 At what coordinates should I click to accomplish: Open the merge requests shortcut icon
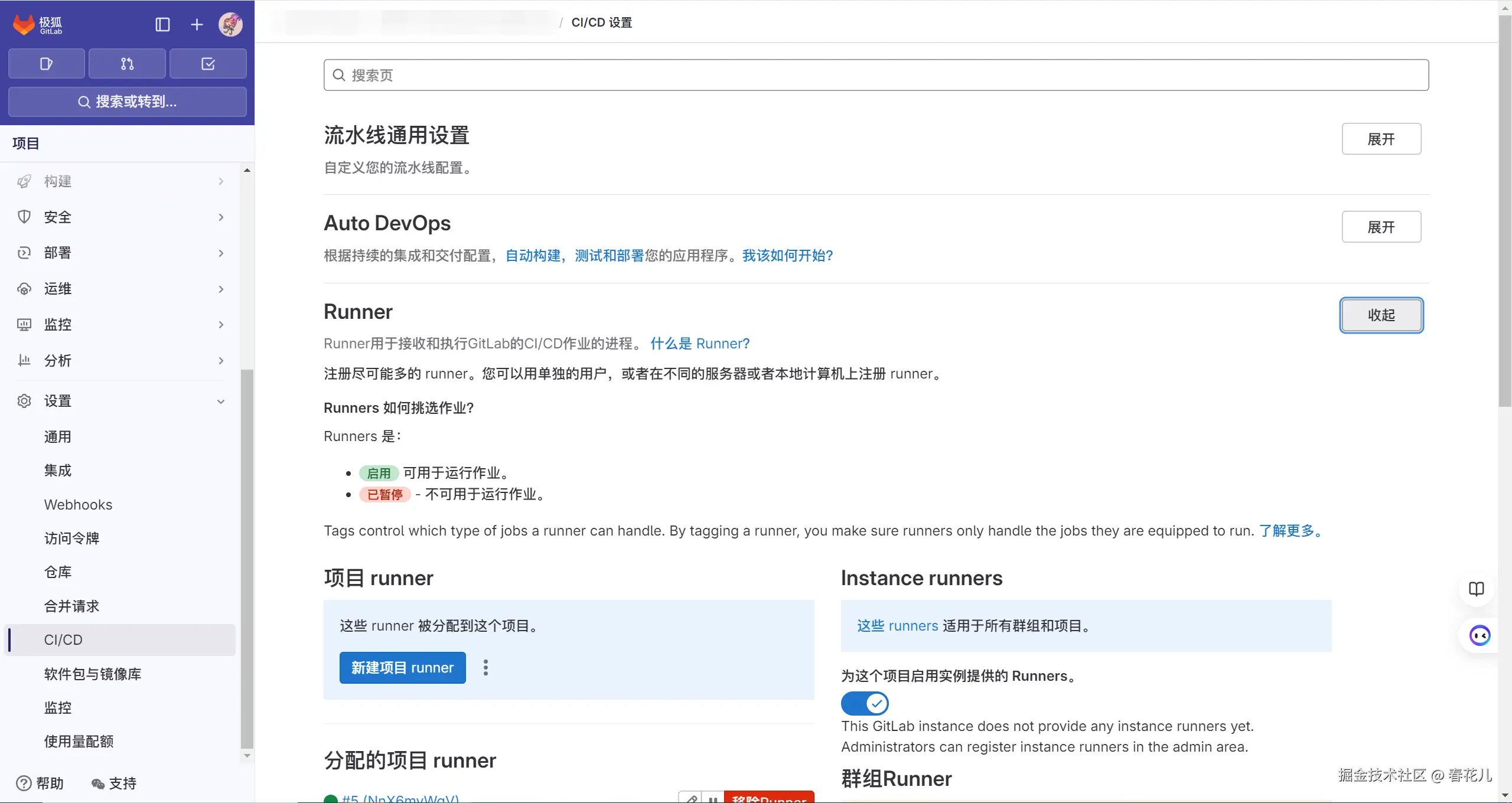[127, 64]
